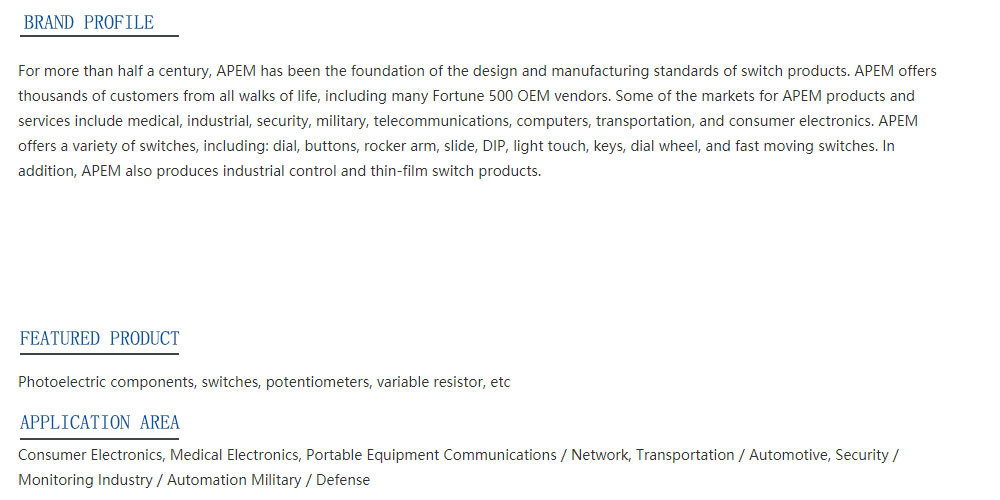1000x500 pixels.
Task: Click the APPLICATION AREA heading
Action: (99, 422)
